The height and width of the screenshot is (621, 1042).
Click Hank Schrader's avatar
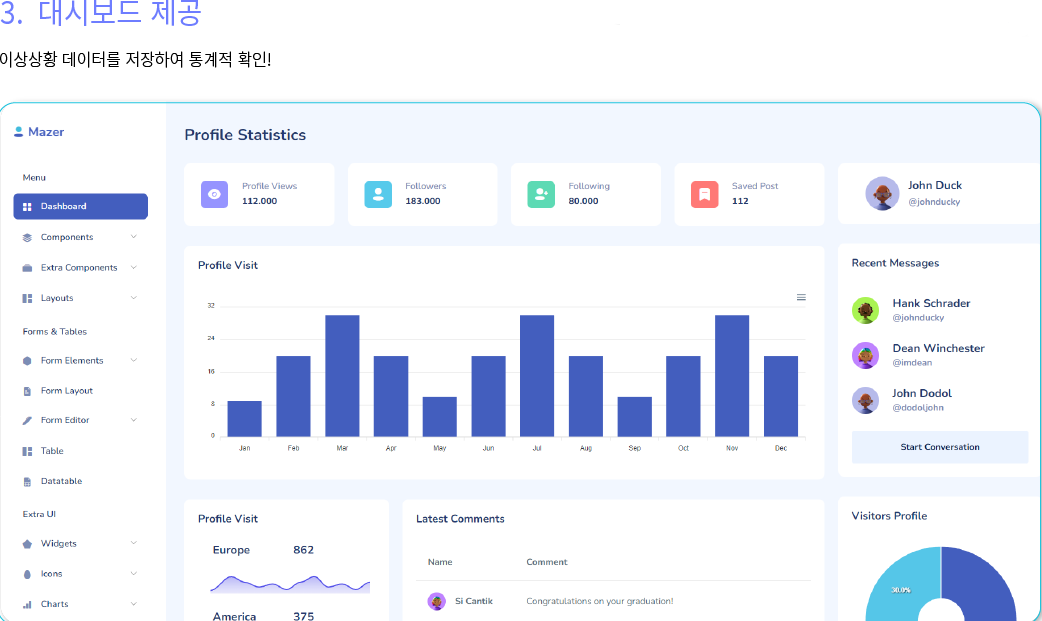point(865,310)
